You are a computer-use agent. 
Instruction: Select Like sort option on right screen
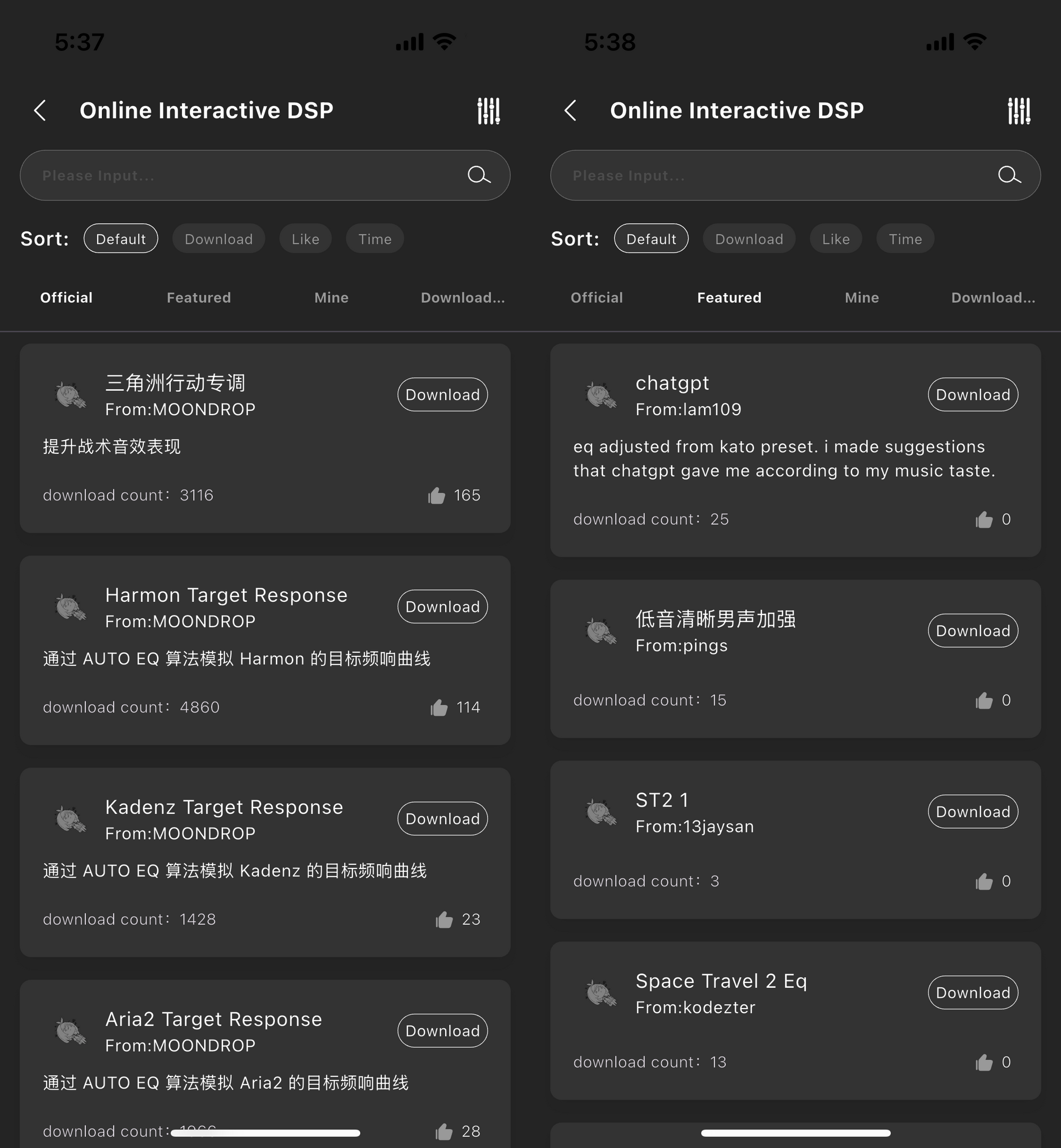tap(836, 239)
